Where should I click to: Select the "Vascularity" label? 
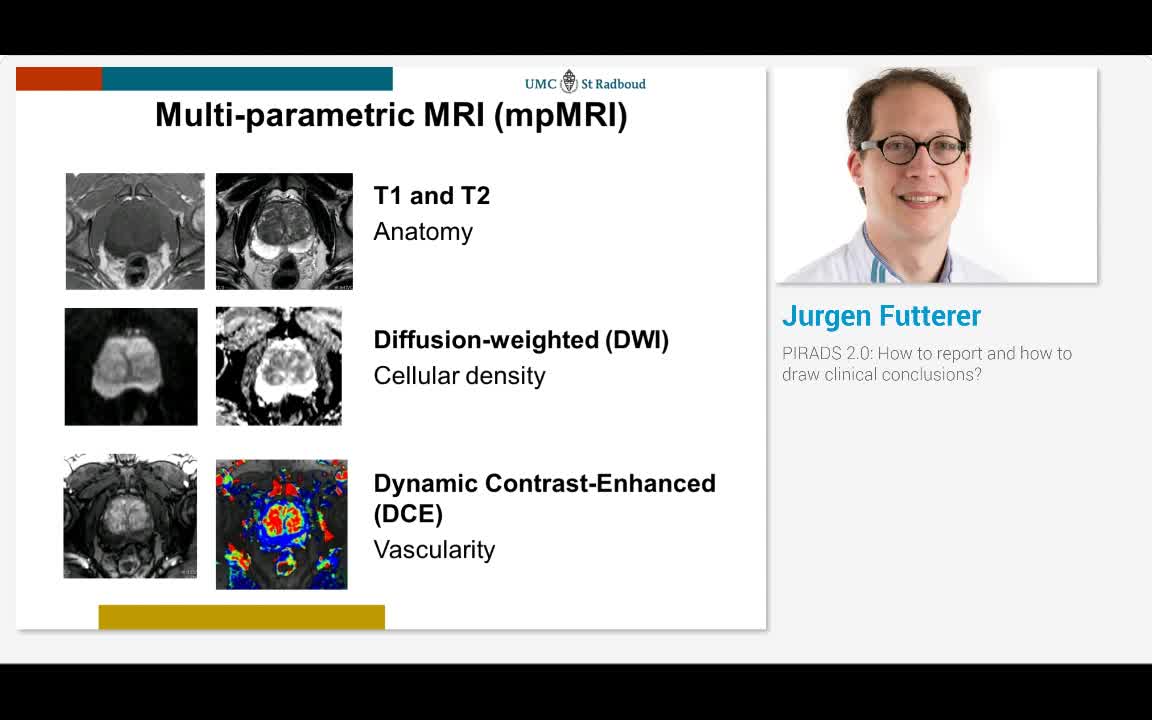(434, 550)
